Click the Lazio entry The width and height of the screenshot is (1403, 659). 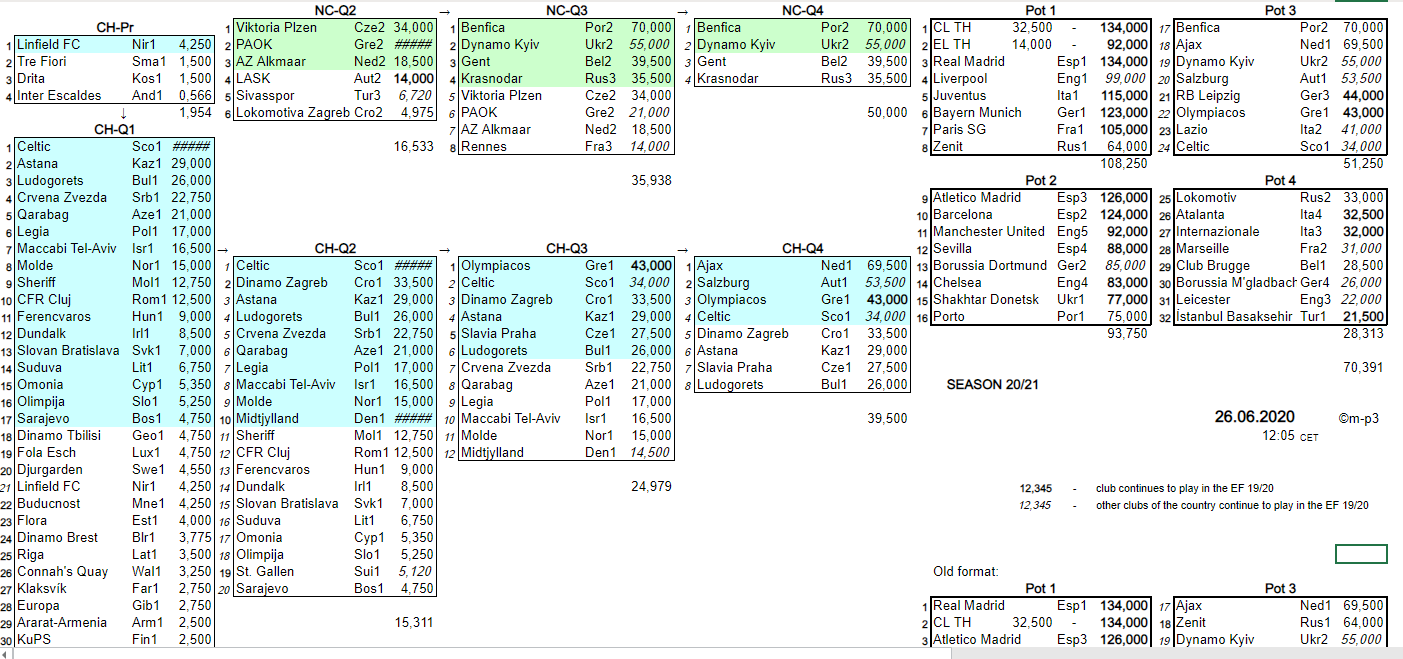(x=1193, y=130)
